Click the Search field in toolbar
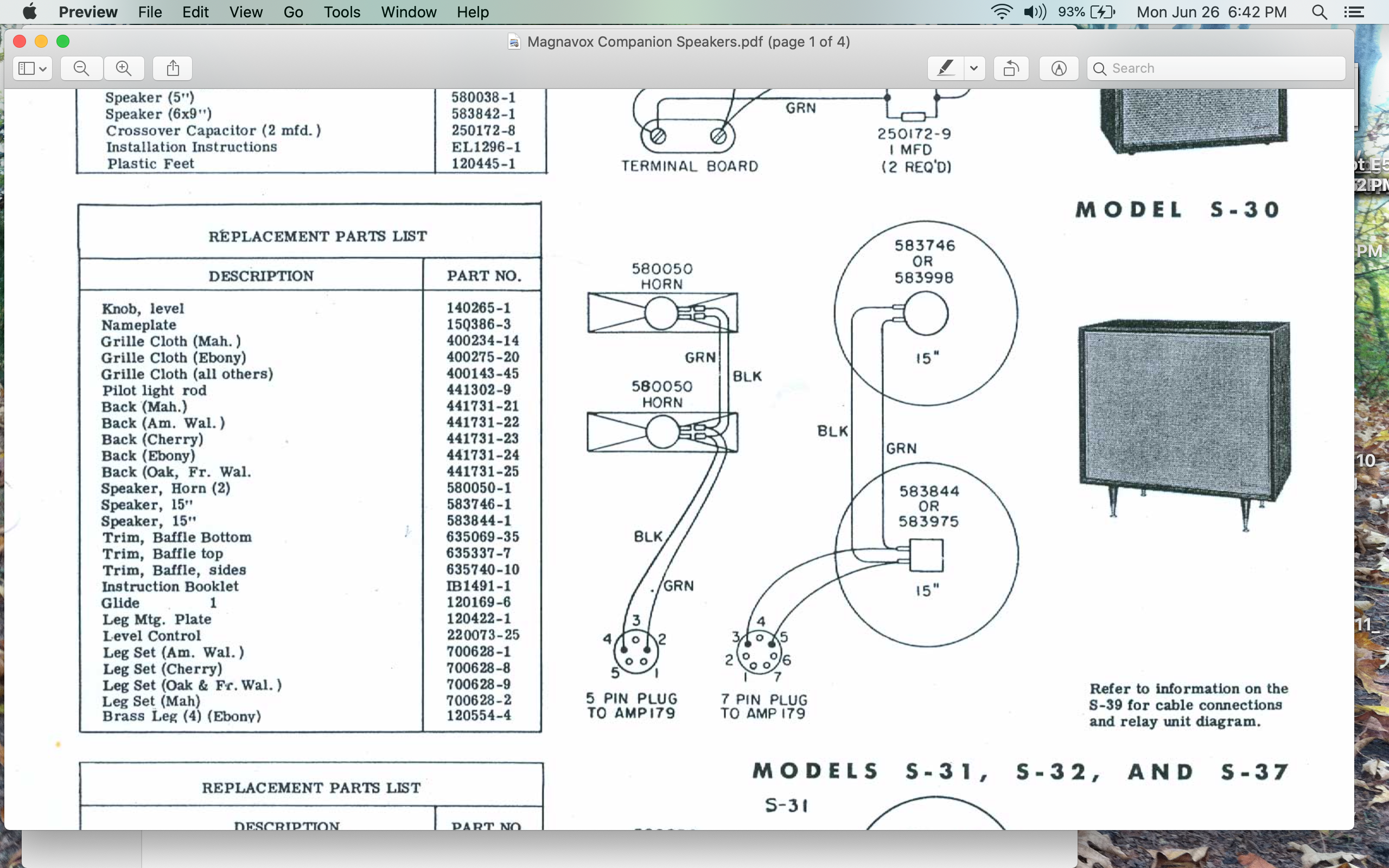The image size is (1389, 868). (x=1216, y=68)
